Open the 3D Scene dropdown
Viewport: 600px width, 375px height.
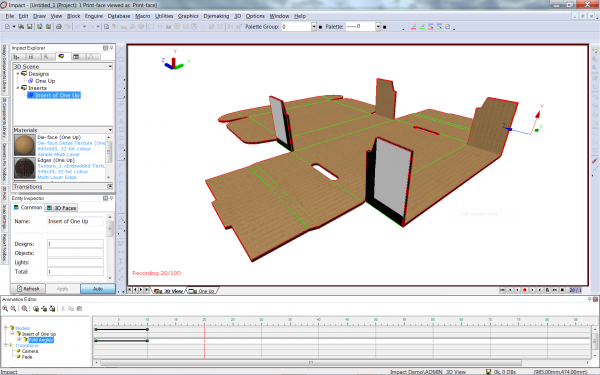point(110,67)
